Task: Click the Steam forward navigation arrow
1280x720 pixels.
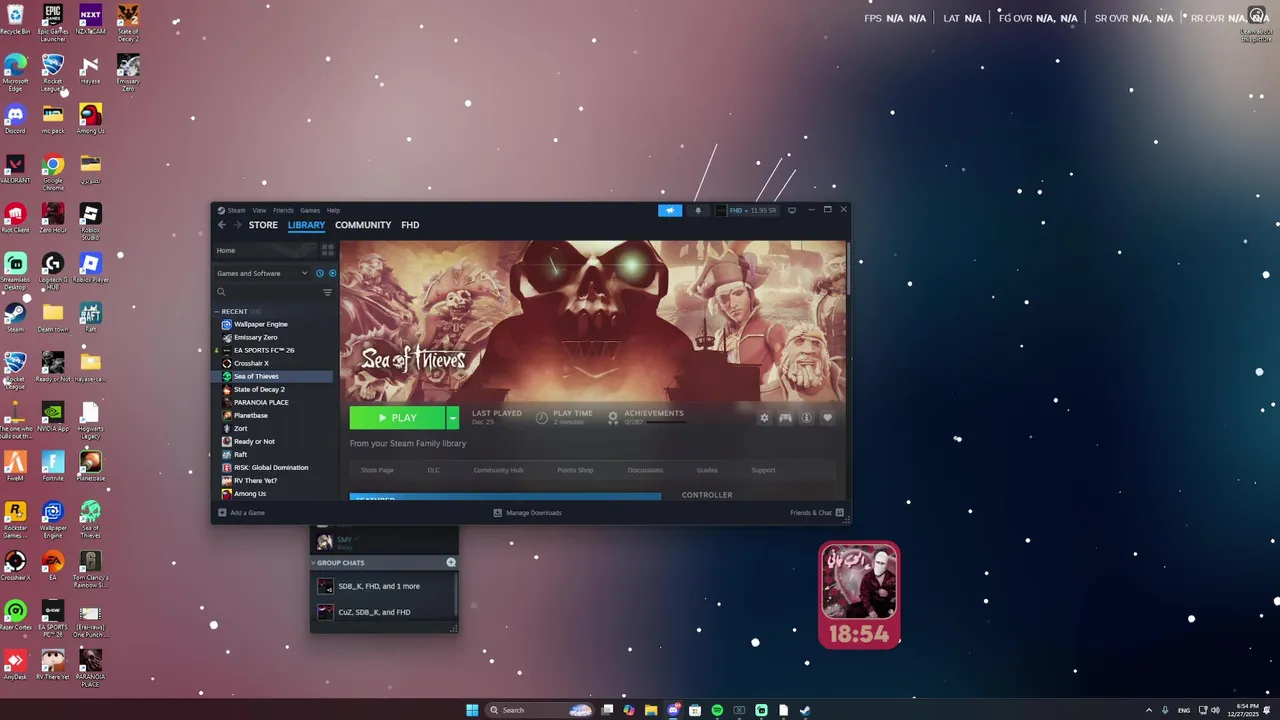Action: pos(237,225)
